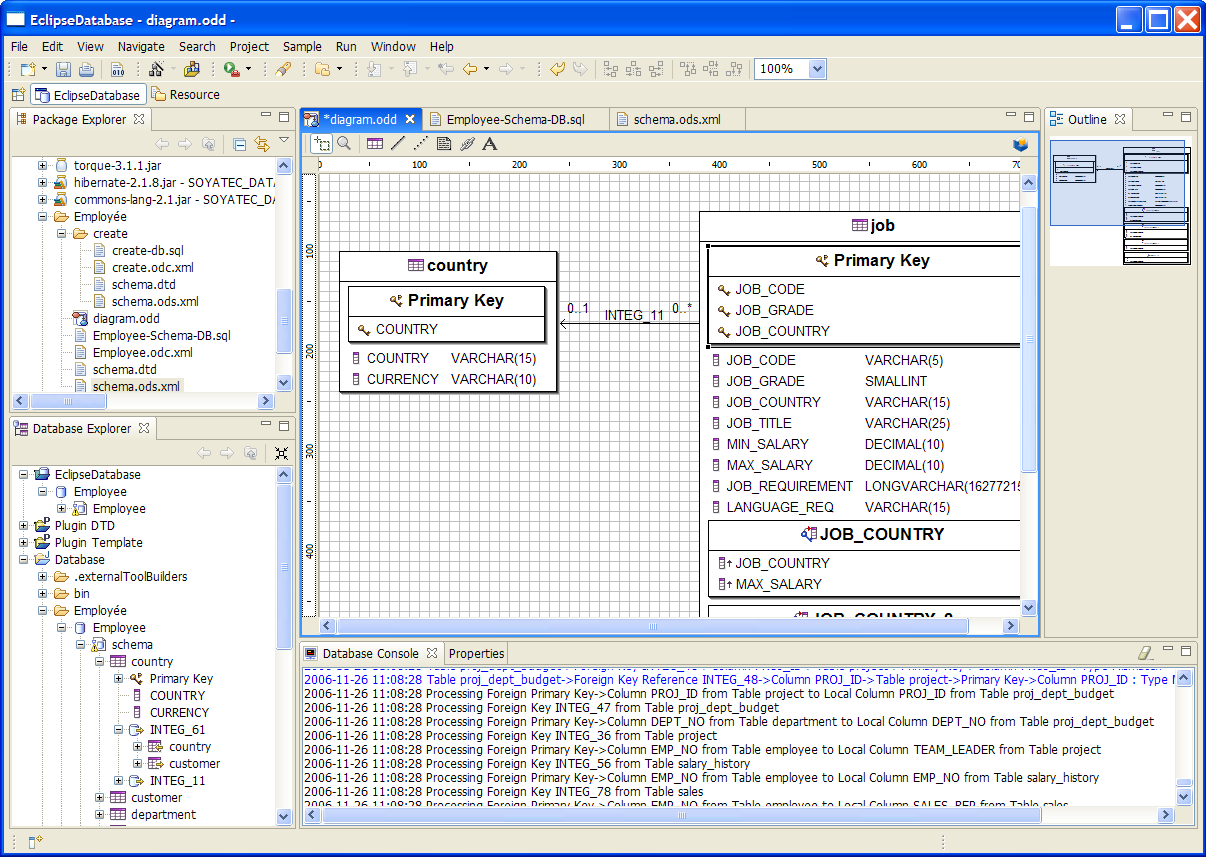
Task: Select diagram.odd file in Package Explorer
Action: (x=126, y=318)
